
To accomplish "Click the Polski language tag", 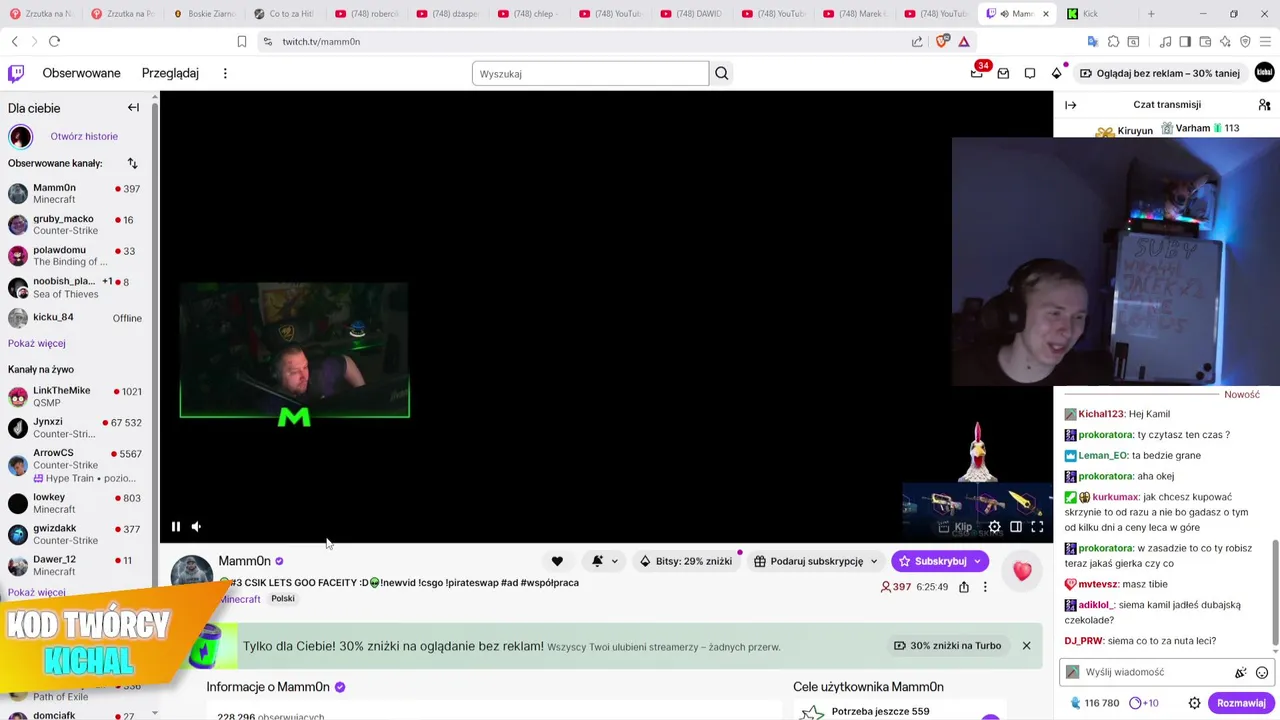I will click(x=283, y=598).
